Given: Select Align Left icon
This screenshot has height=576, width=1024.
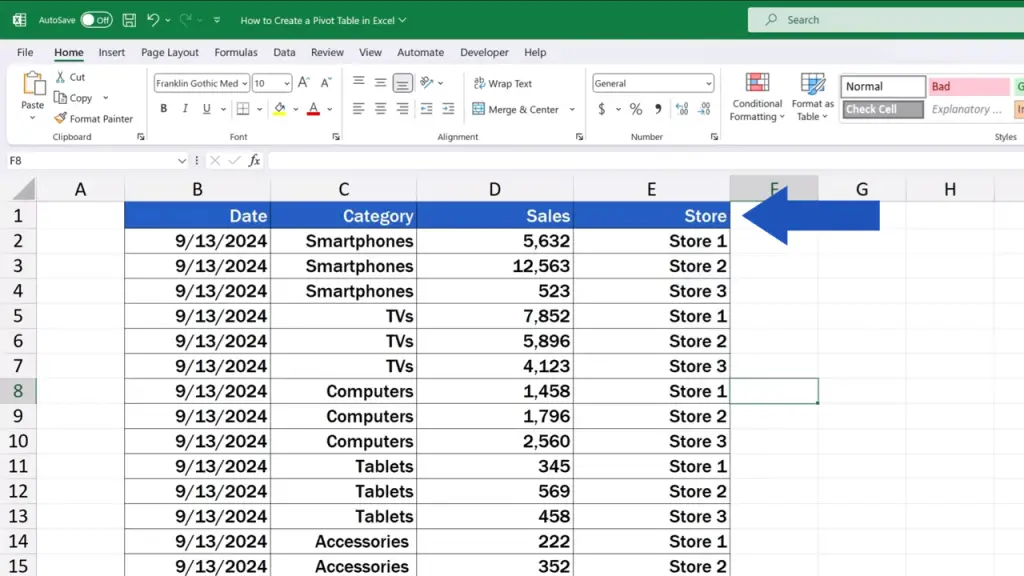Looking at the screenshot, I should pyautogui.click(x=359, y=109).
